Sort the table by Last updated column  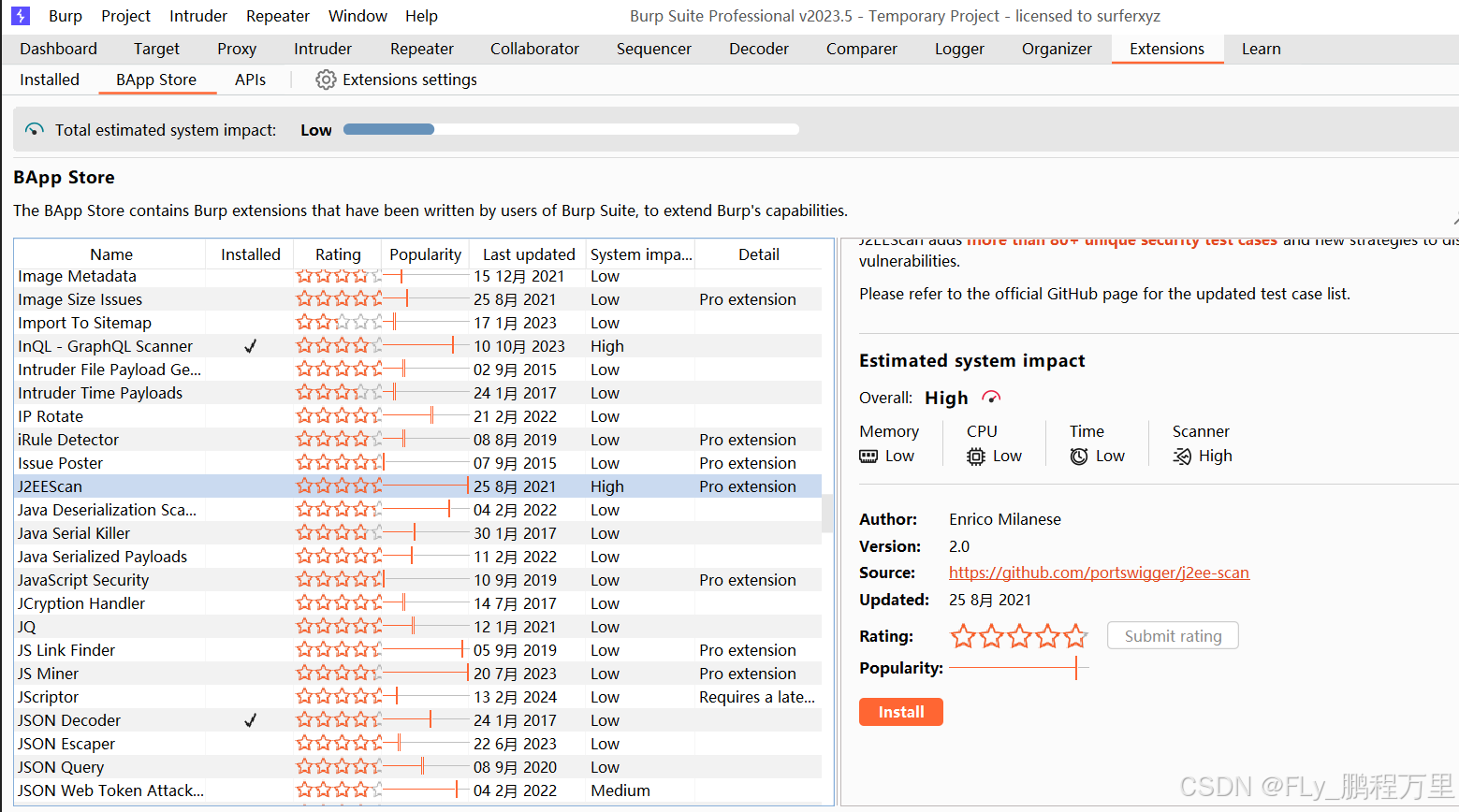[x=529, y=254]
